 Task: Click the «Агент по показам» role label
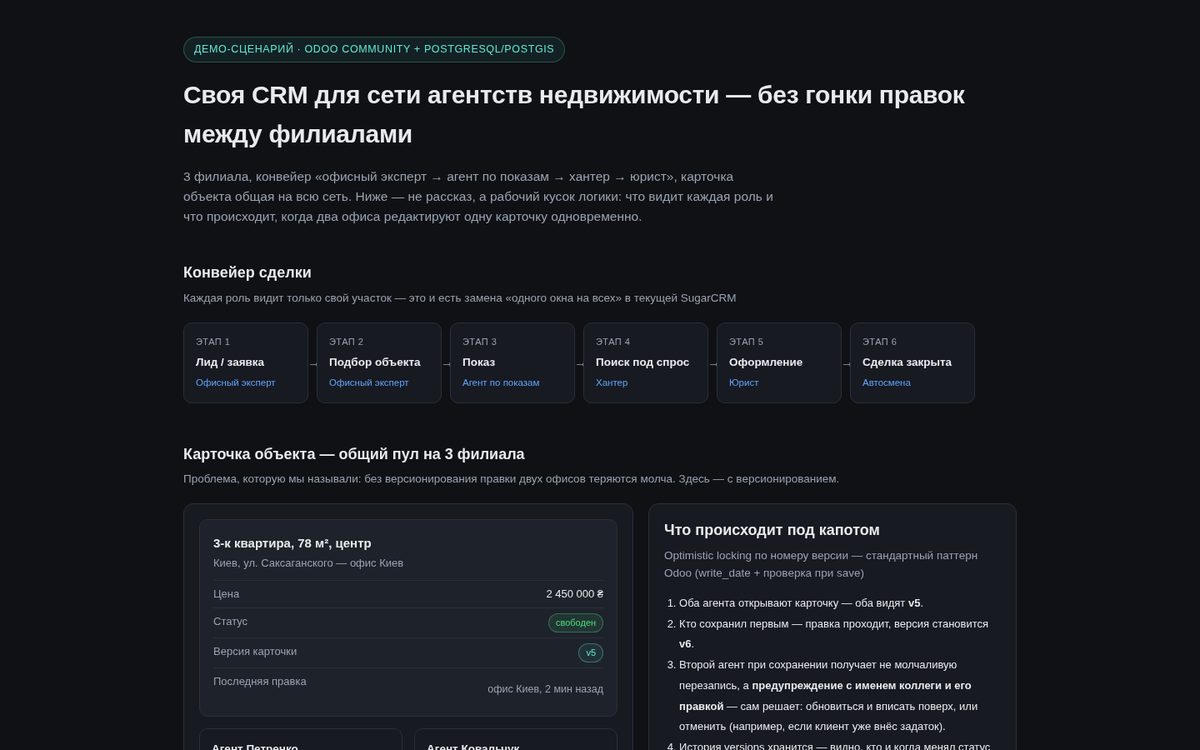click(501, 383)
